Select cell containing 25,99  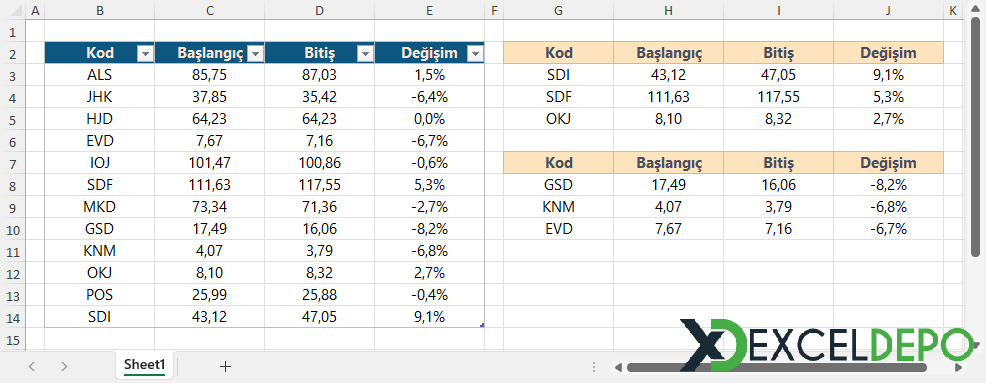pos(209,296)
